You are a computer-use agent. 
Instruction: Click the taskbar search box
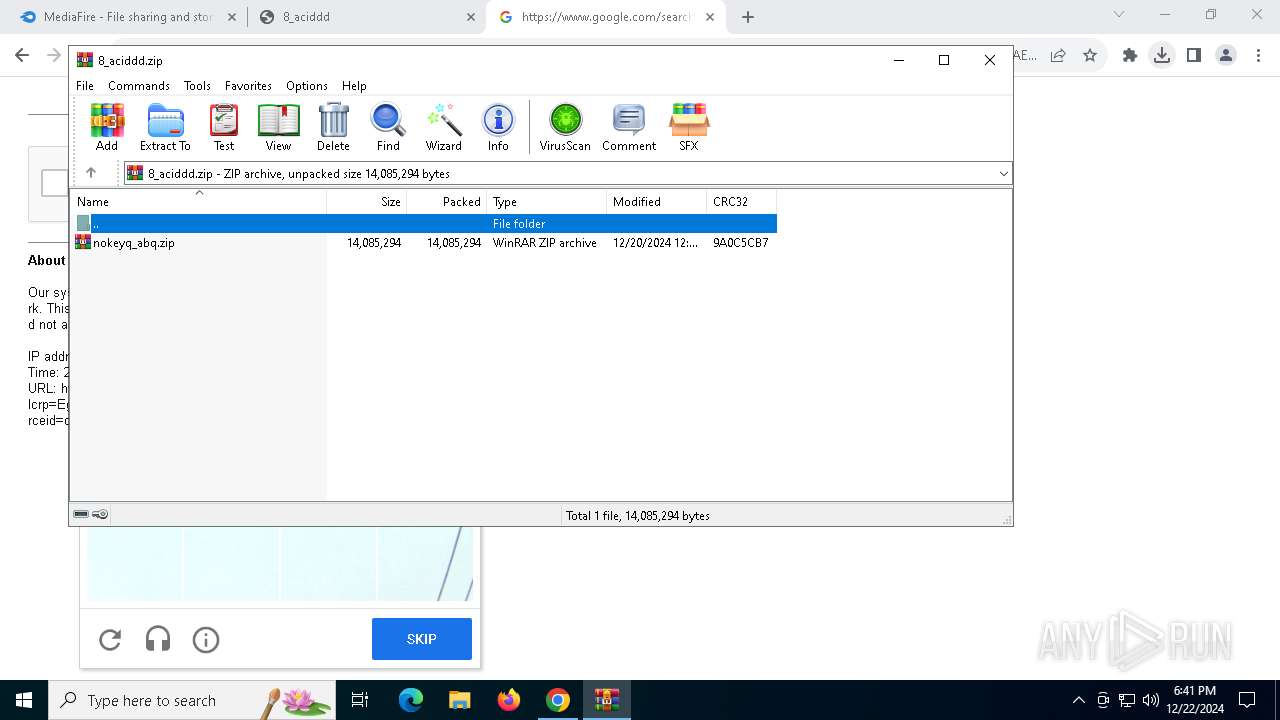[x=192, y=700]
